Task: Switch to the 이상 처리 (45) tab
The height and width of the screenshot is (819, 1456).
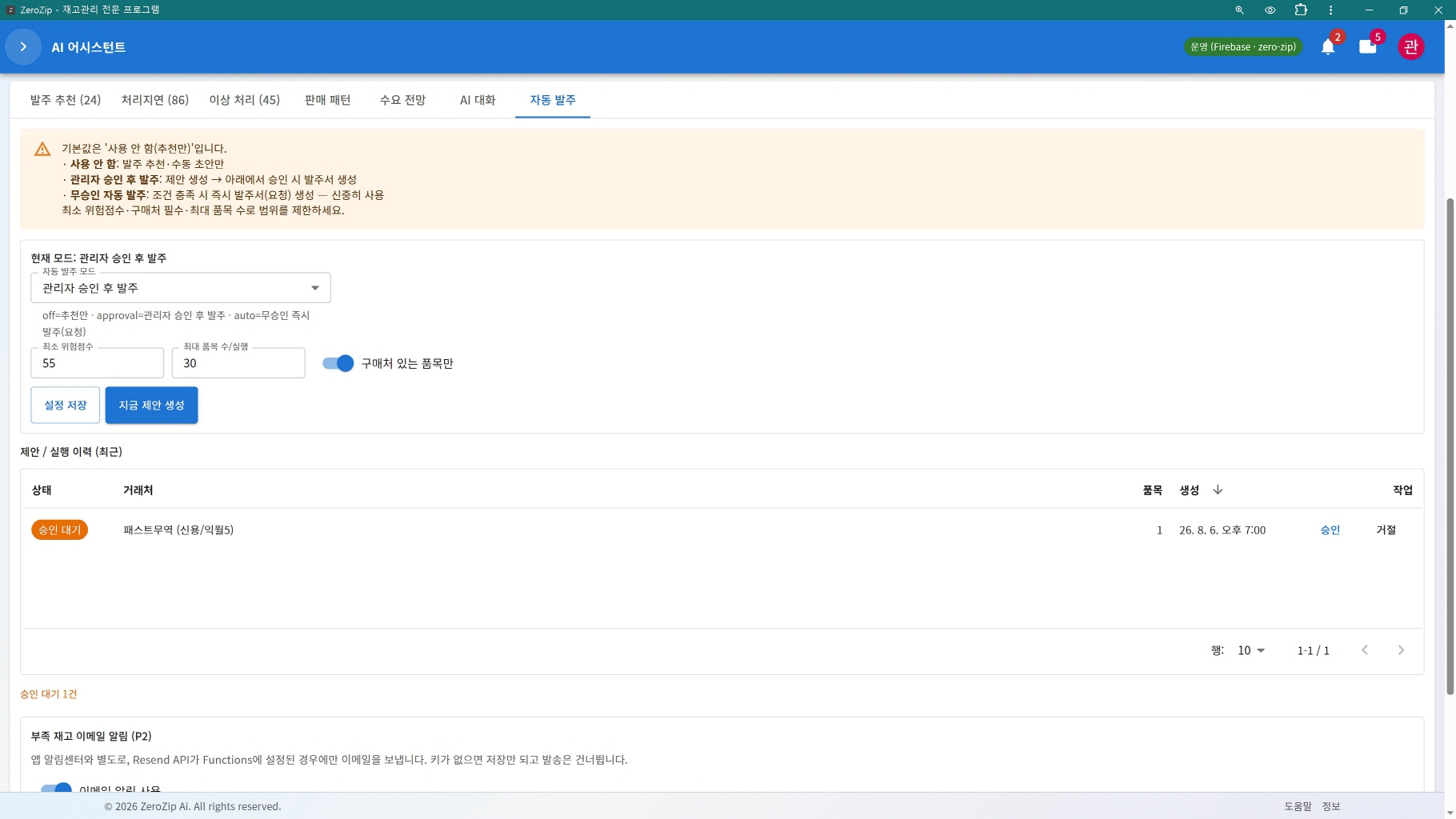Action: tap(245, 100)
